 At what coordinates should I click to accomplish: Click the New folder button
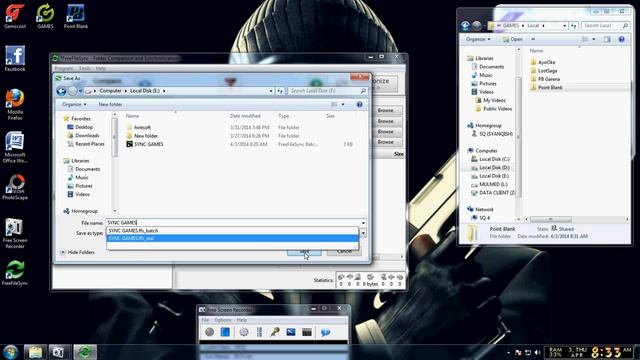click(x=110, y=104)
